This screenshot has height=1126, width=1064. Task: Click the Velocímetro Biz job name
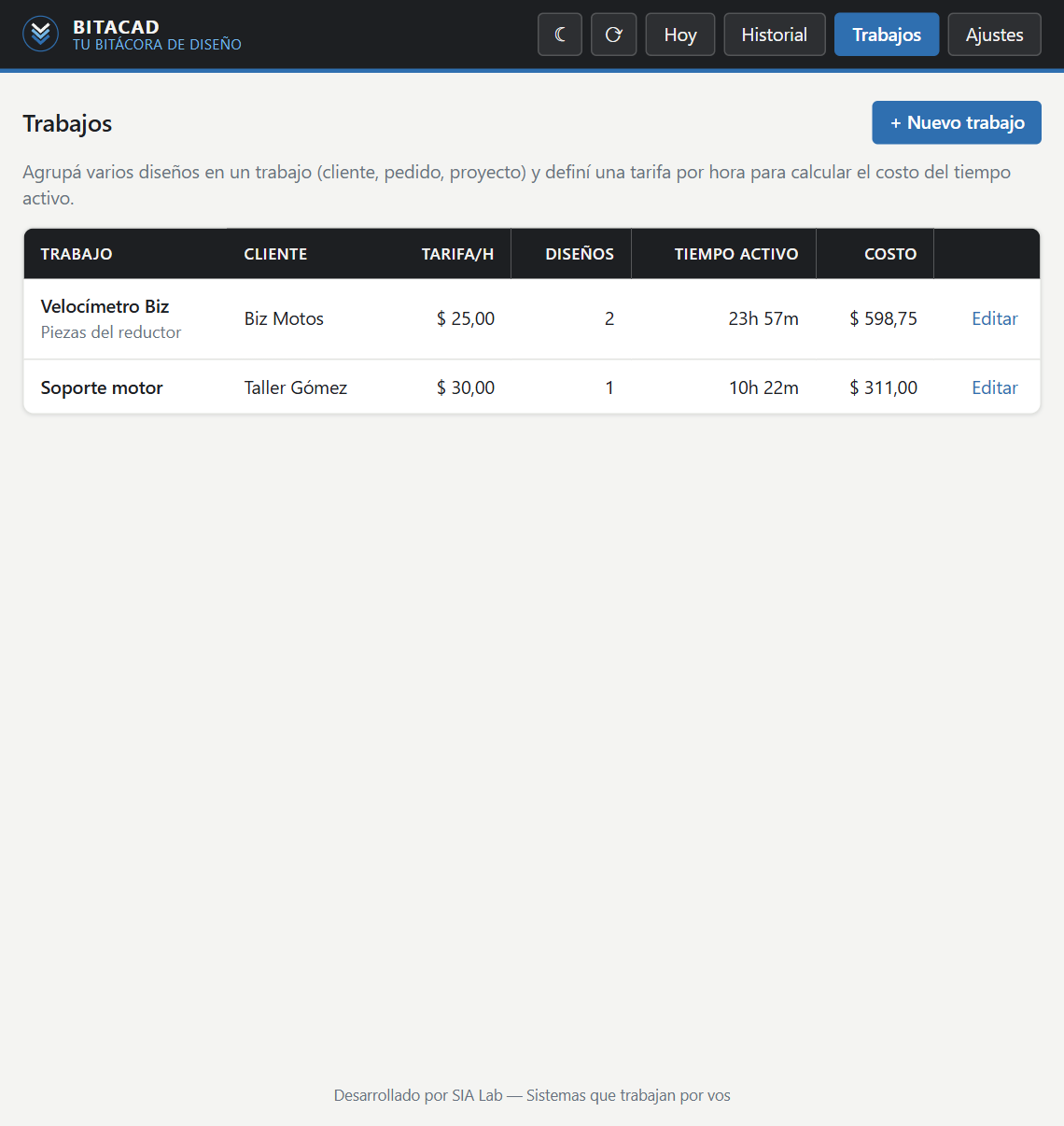[105, 306]
